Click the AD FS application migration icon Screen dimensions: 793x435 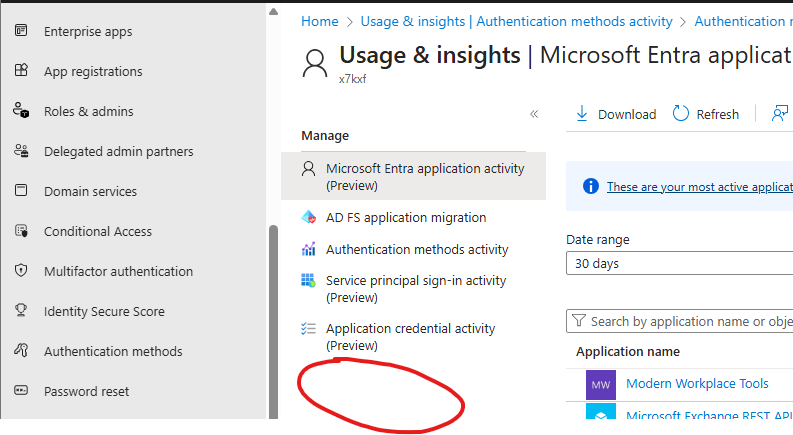click(309, 217)
